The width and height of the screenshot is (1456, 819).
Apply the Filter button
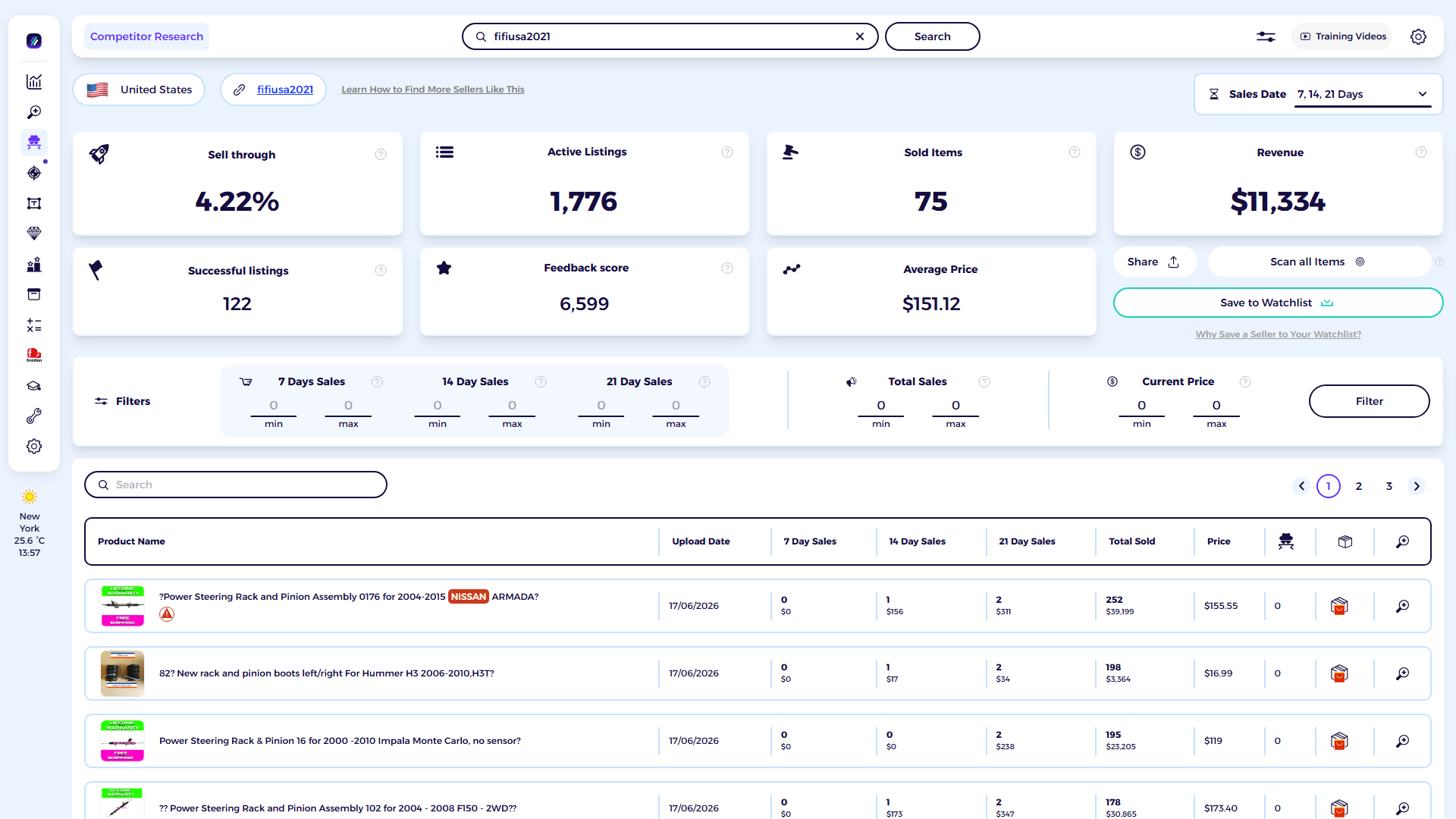coord(1369,401)
